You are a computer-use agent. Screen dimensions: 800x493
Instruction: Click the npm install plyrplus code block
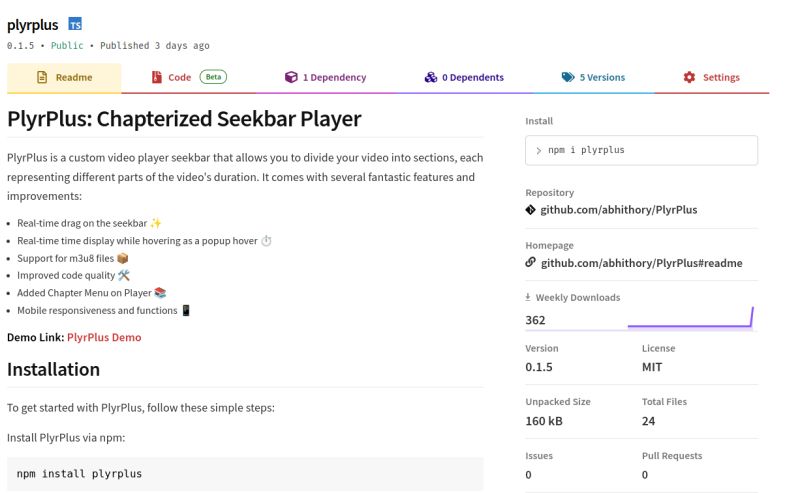click(245, 474)
